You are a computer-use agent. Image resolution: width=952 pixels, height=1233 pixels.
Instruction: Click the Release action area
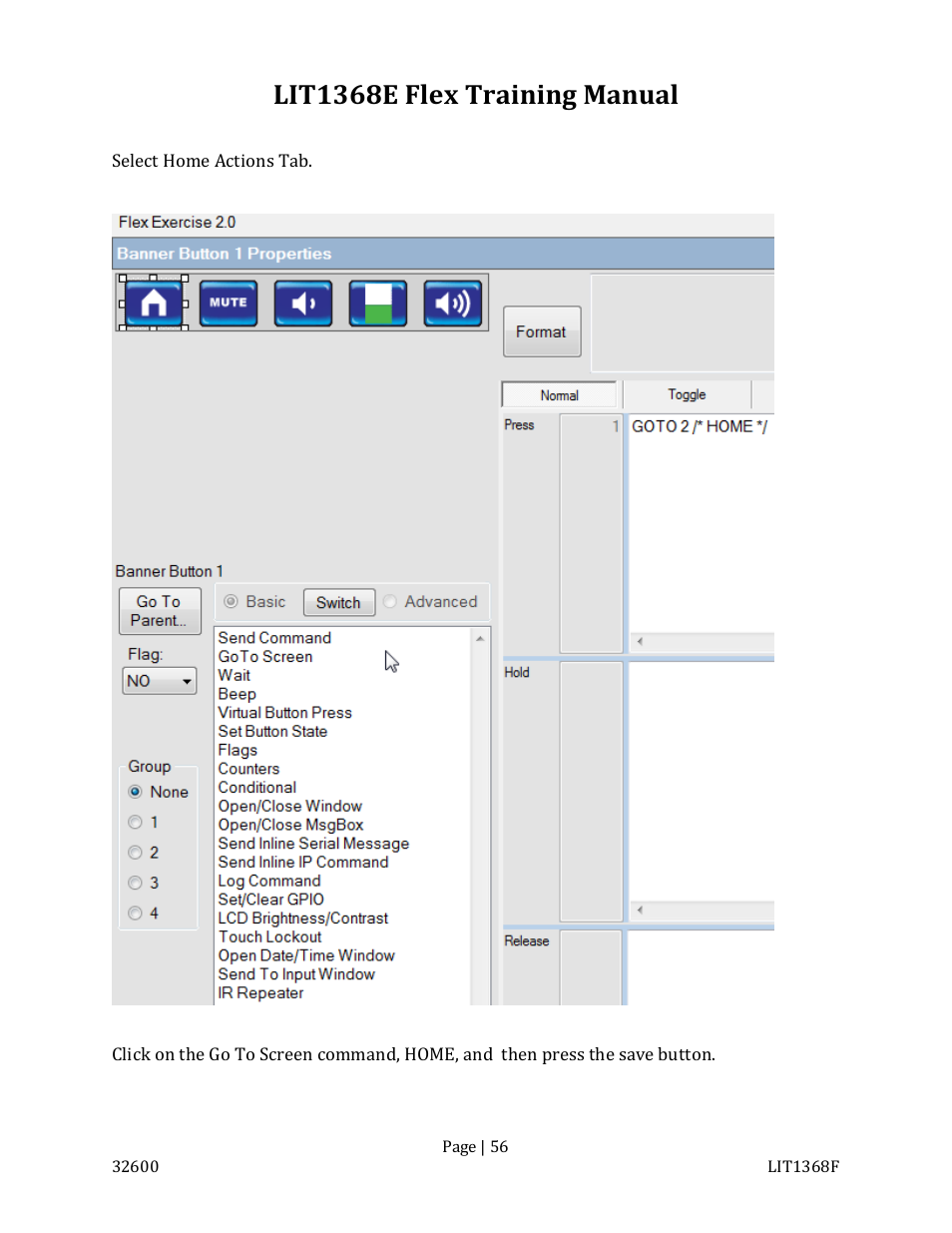(701, 967)
